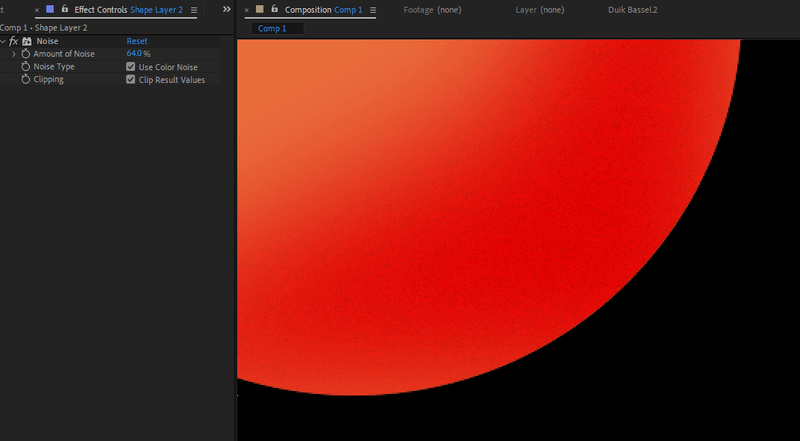800x441 pixels.
Task: Click the Shape Layer 2 link in header
Action: pyautogui.click(x=156, y=10)
